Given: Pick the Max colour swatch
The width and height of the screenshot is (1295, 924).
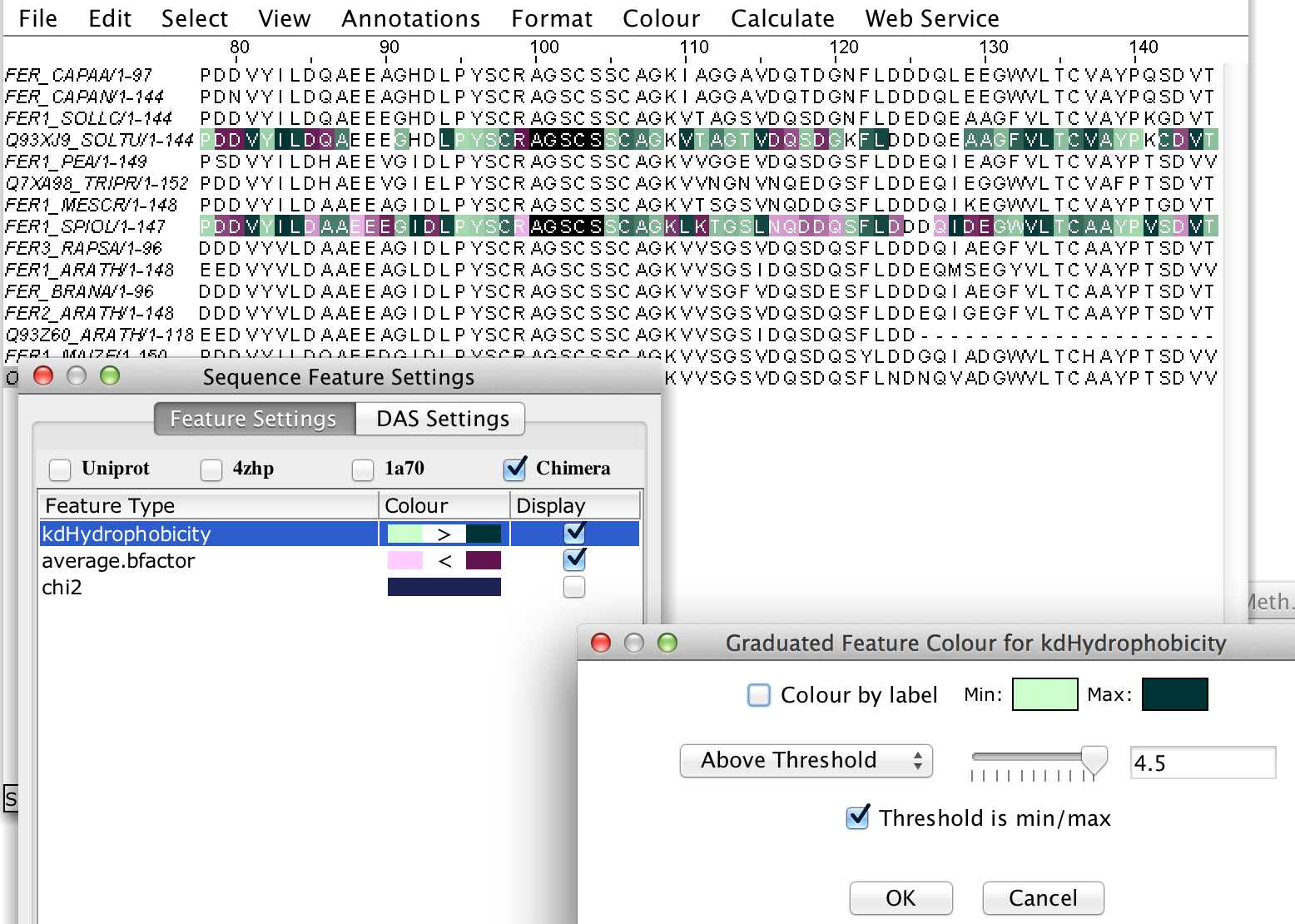Looking at the screenshot, I should [x=1174, y=694].
